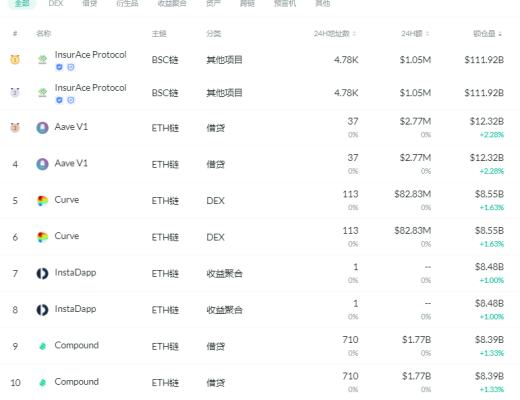
Task: Click Aave logo in row 4
Action: tap(42, 164)
